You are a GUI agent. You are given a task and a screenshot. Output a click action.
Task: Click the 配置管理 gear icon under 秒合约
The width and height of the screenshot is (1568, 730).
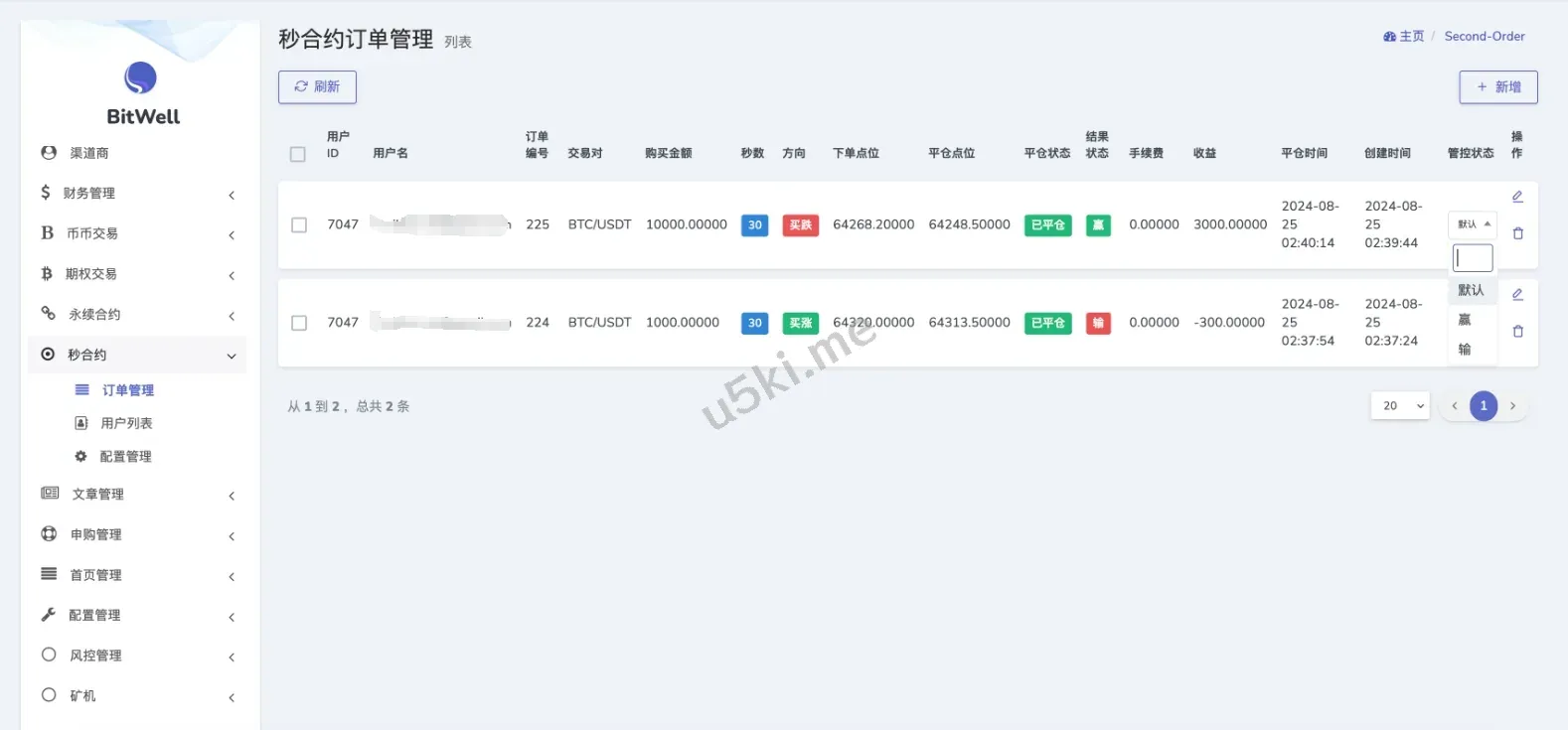(x=81, y=457)
